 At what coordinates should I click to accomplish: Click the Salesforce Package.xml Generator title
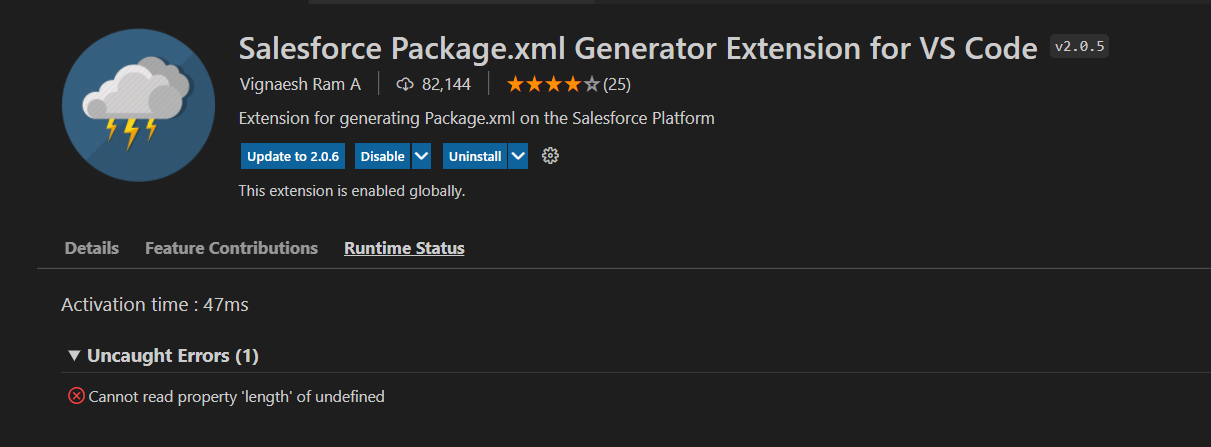point(637,48)
